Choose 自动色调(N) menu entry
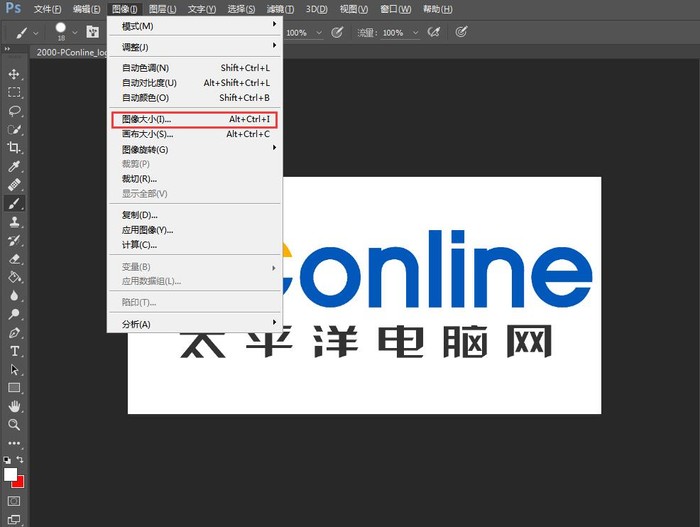Screen dimensions: 700x527 tap(195, 68)
